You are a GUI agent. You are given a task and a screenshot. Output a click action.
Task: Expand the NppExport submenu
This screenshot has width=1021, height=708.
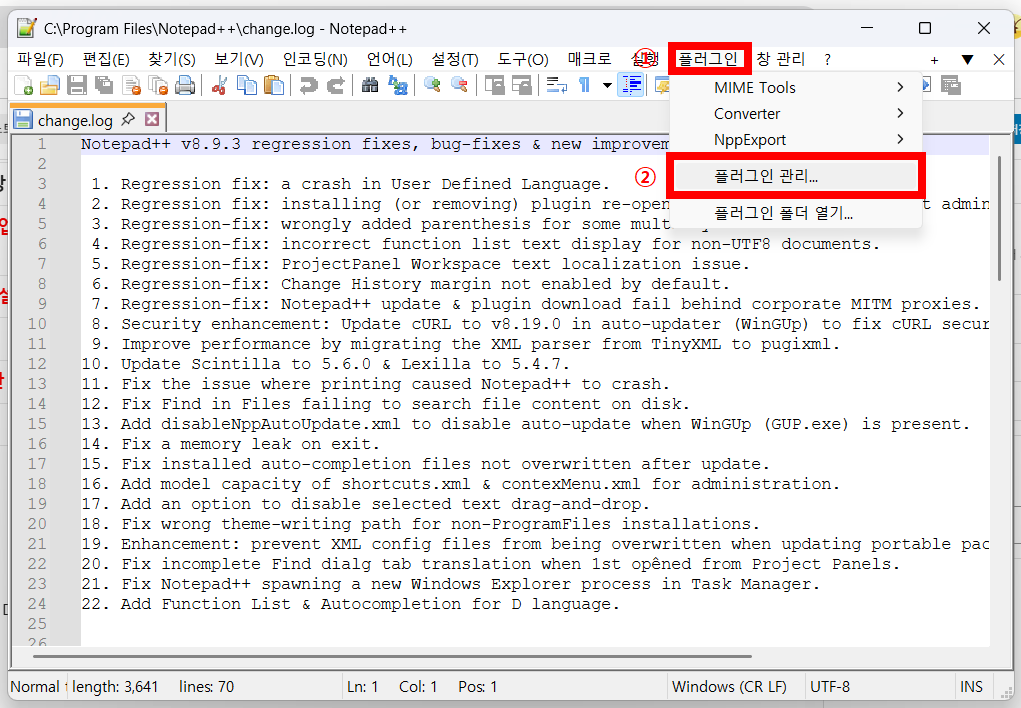(796, 139)
